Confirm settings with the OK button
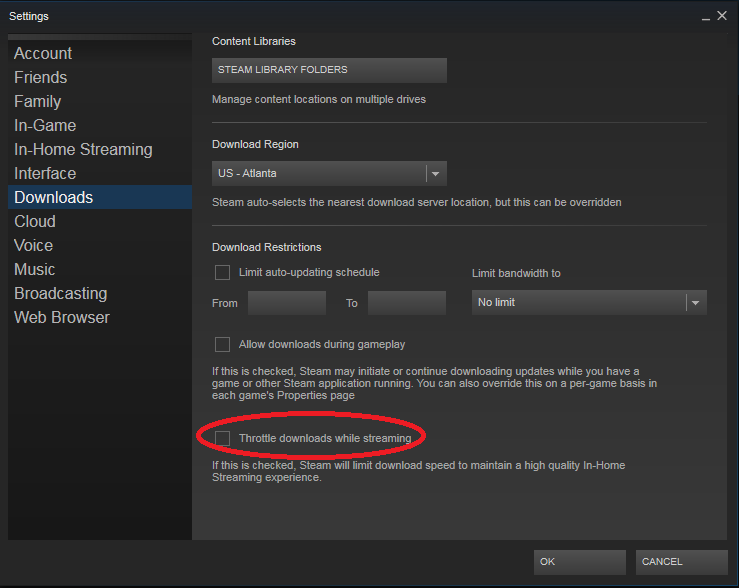Screen dimensions: 739x588 point(580,562)
